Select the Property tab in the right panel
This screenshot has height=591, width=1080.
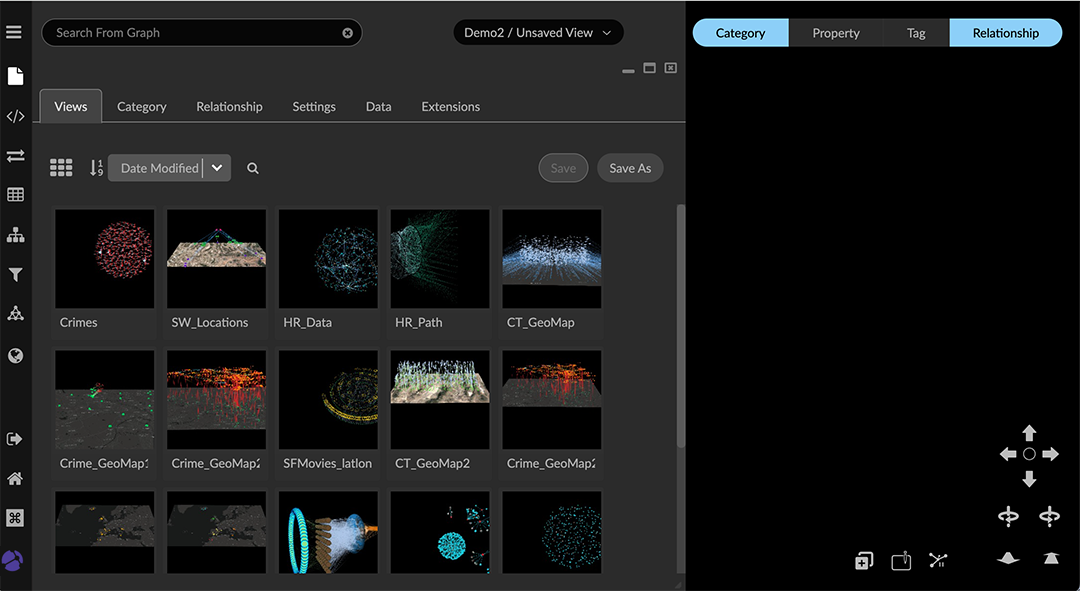coord(835,32)
